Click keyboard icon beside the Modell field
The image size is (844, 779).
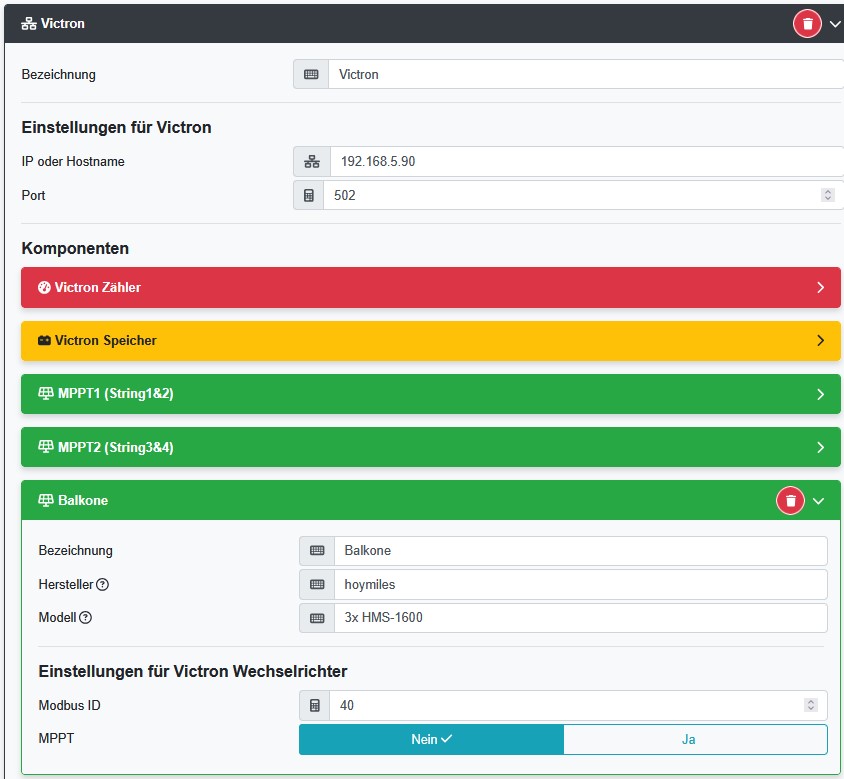point(317,618)
